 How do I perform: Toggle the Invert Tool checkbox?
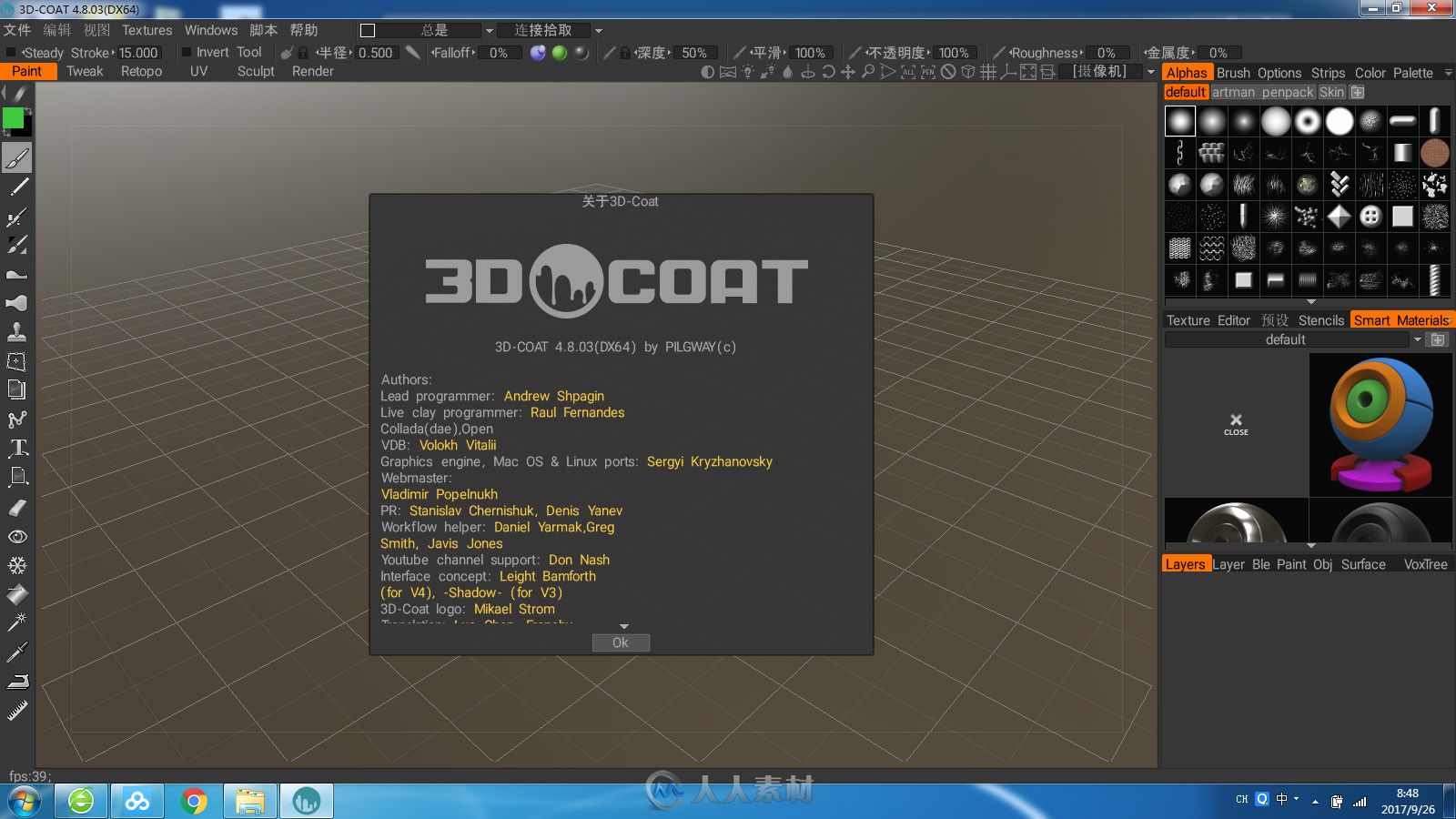point(187,53)
